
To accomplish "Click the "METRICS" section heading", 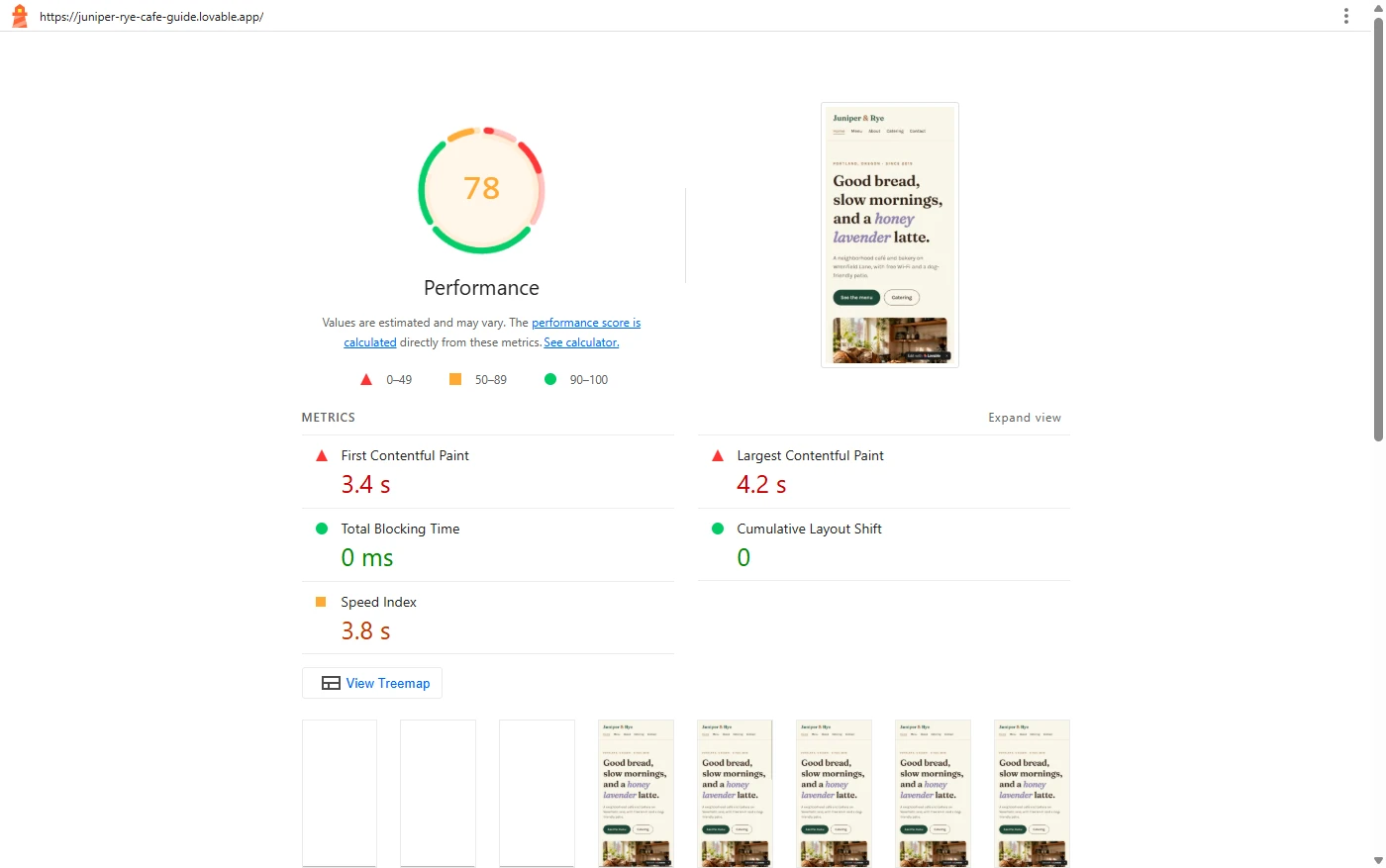I will click(x=329, y=418).
